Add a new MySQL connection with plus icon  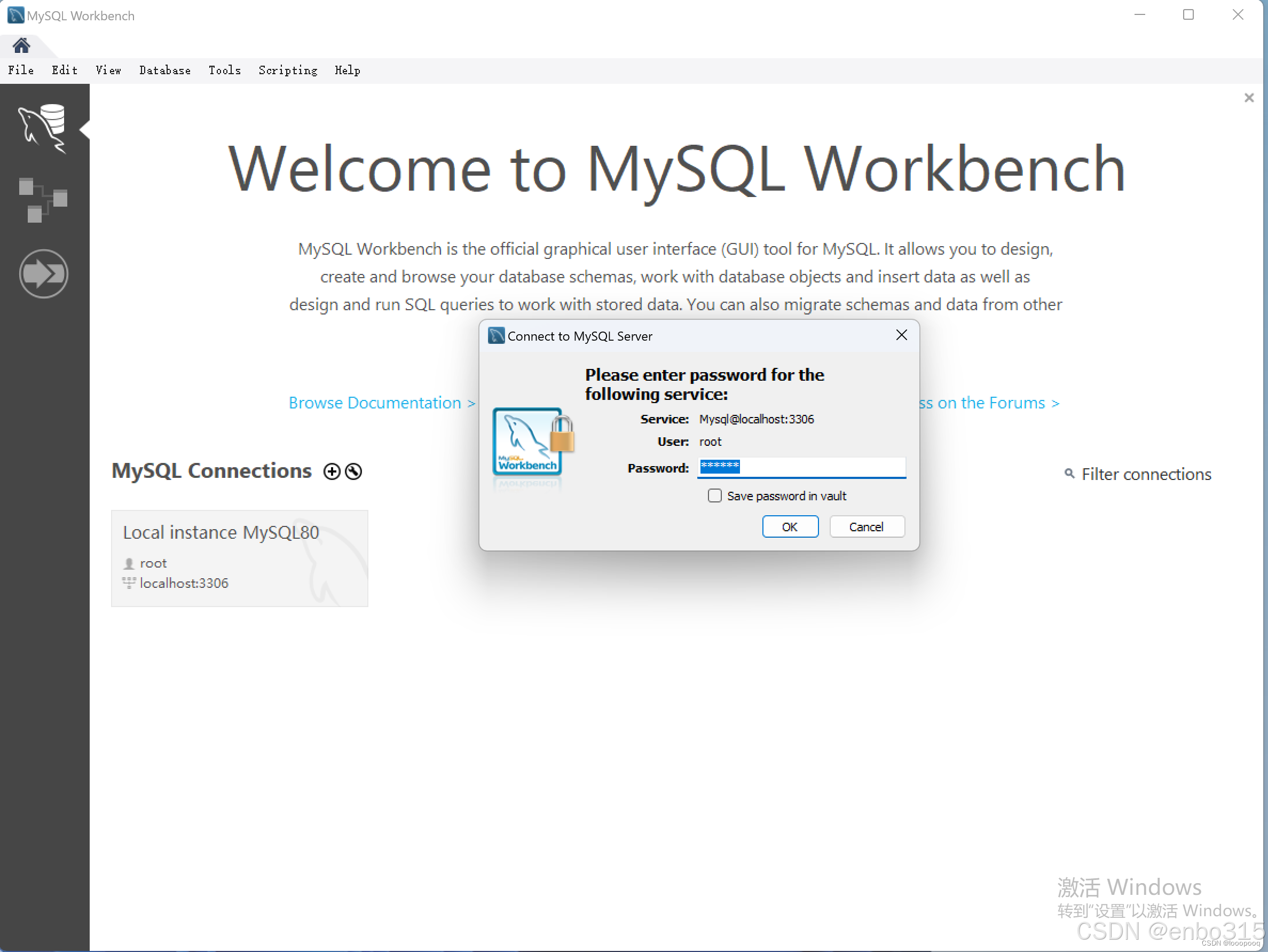pyautogui.click(x=332, y=471)
